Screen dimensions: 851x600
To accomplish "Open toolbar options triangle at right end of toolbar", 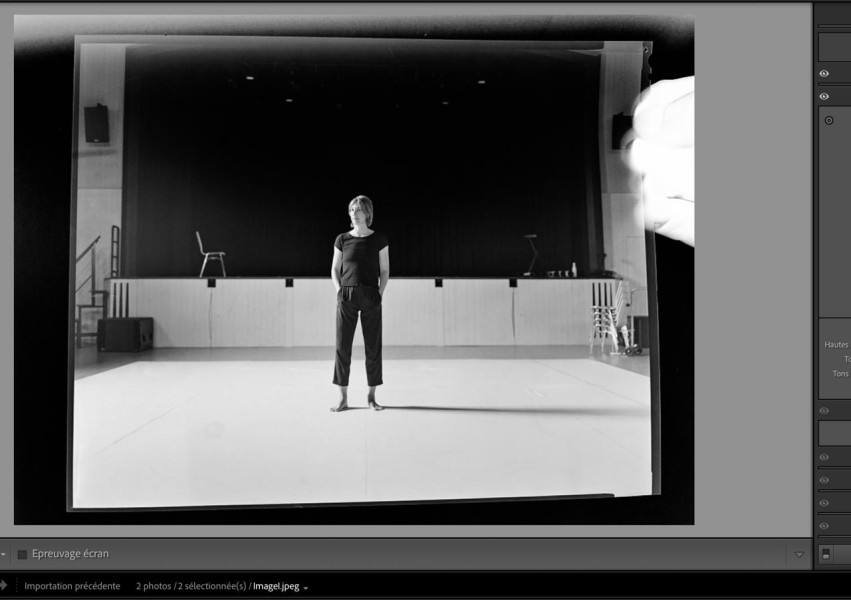I will tap(798, 554).
